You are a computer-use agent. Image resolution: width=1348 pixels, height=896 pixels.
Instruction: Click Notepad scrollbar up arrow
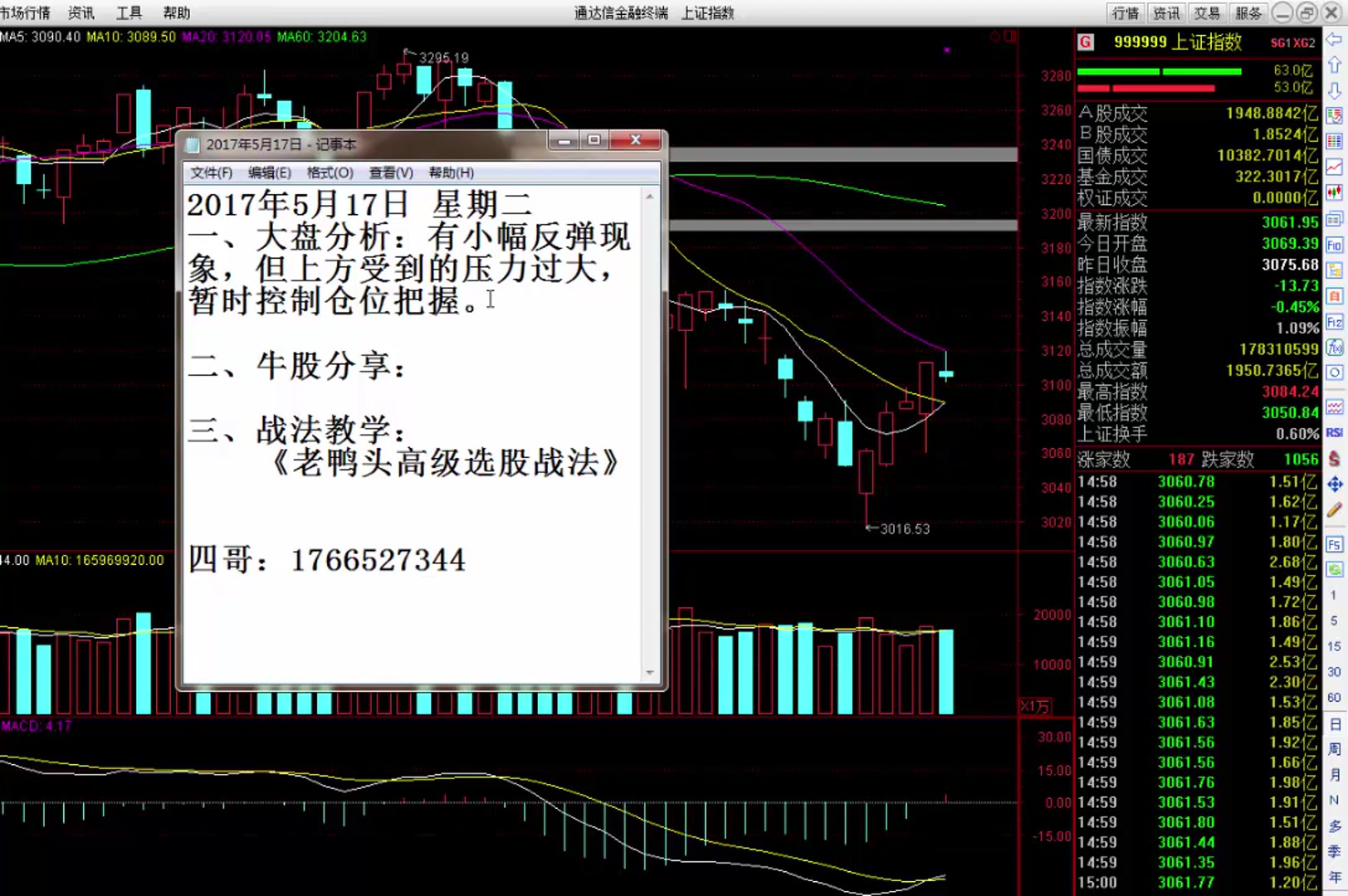coord(650,197)
